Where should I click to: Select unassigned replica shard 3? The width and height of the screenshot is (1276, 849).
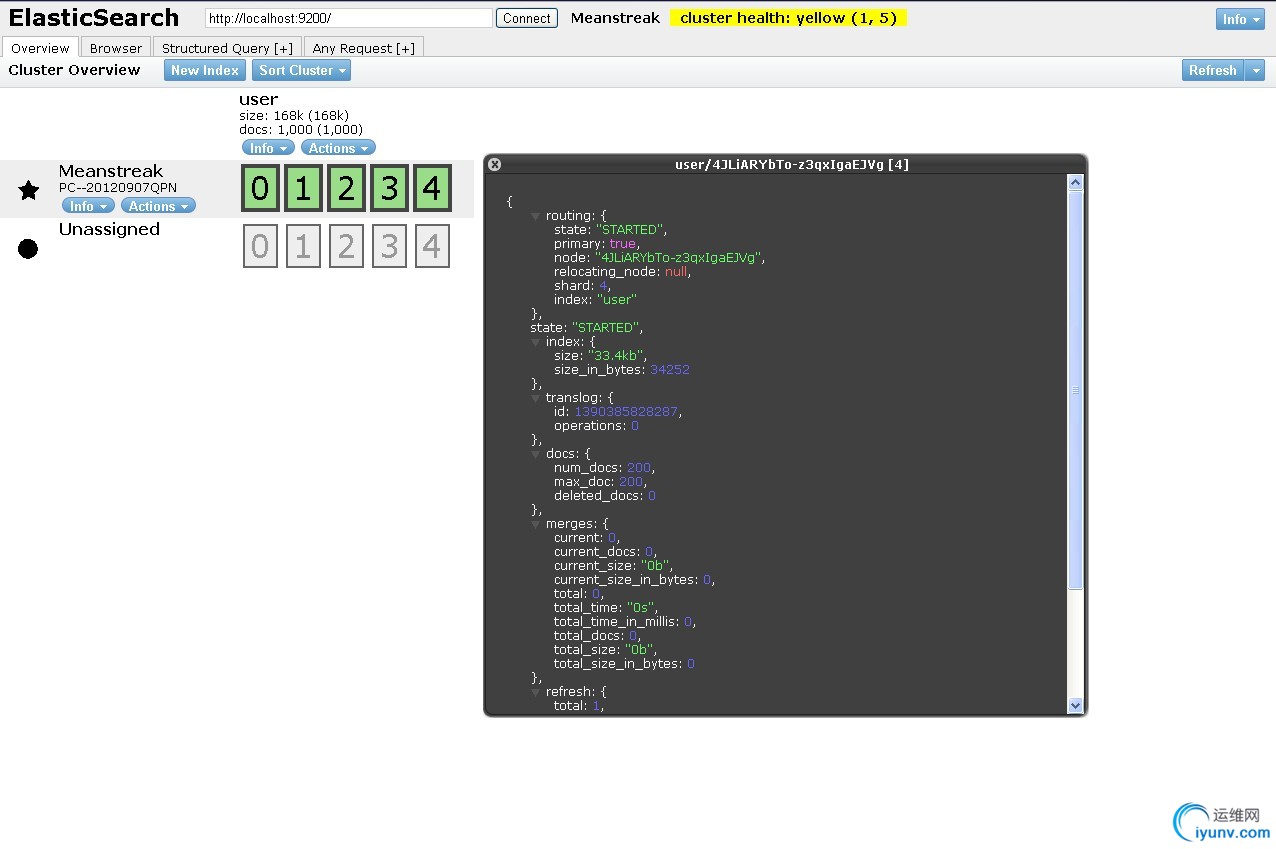(x=389, y=246)
